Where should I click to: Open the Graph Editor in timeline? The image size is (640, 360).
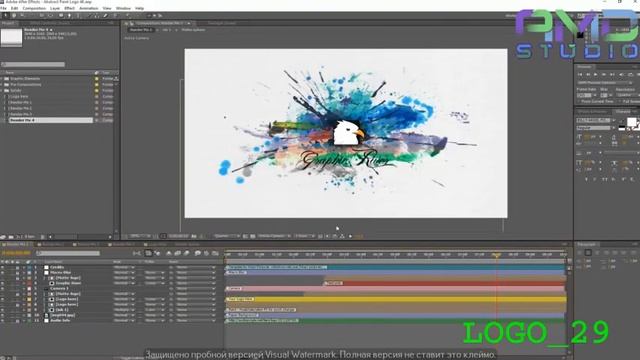pyautogui.click(x=215, y=253)
